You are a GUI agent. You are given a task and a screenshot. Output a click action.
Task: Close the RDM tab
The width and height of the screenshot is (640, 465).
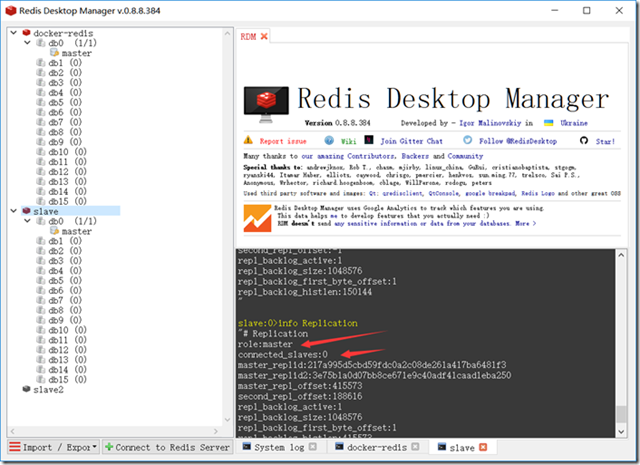(x=264, y=36)
